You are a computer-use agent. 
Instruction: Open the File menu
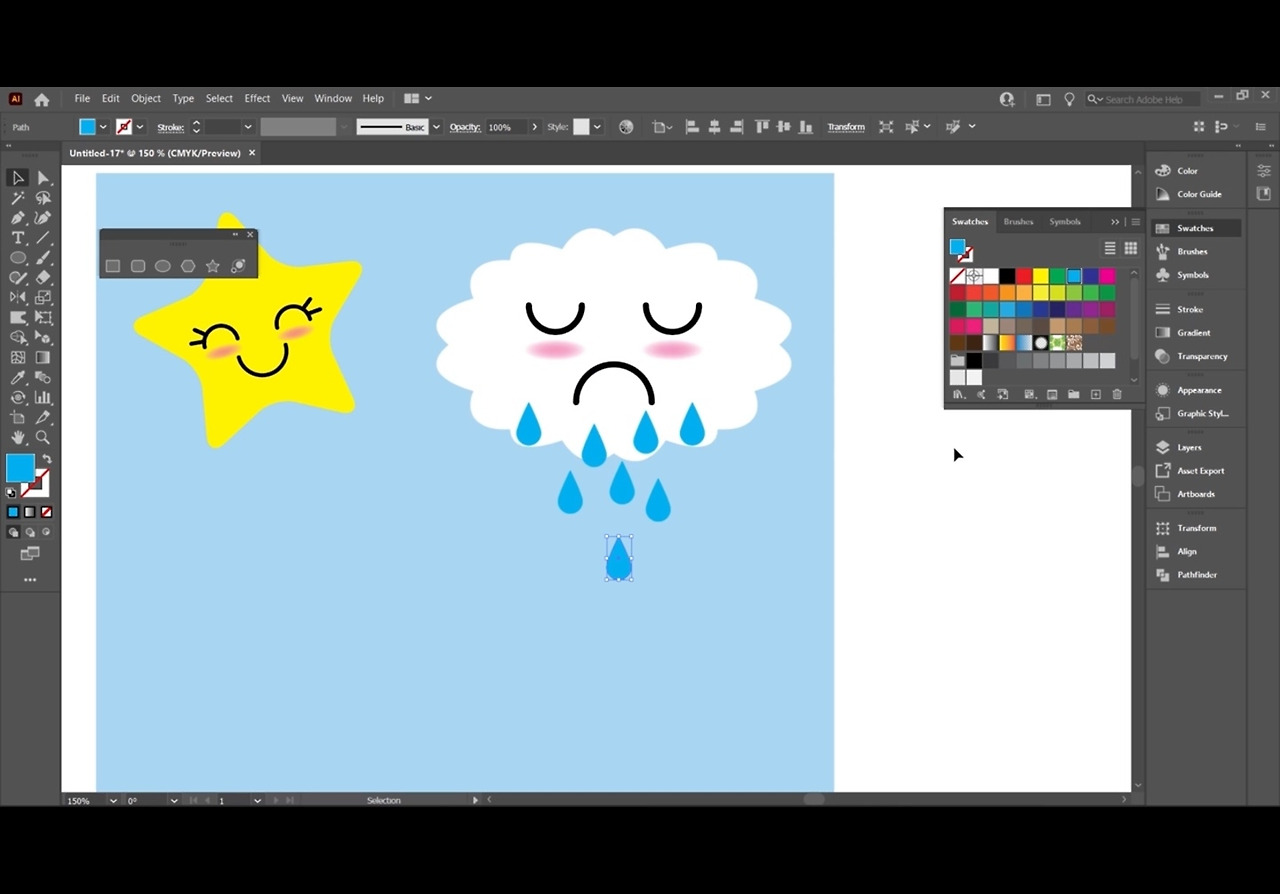[x=82, y=98]
